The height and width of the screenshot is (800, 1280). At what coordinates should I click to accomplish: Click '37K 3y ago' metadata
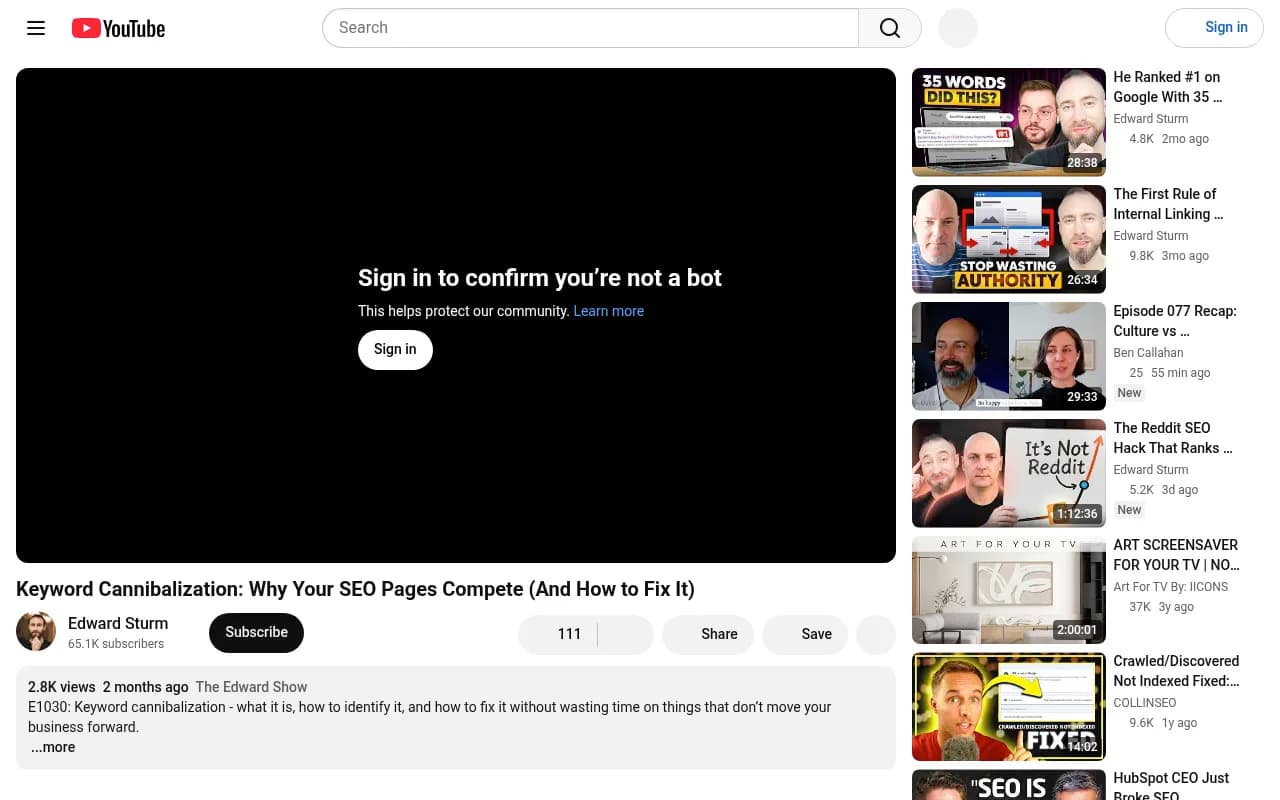1161,607
